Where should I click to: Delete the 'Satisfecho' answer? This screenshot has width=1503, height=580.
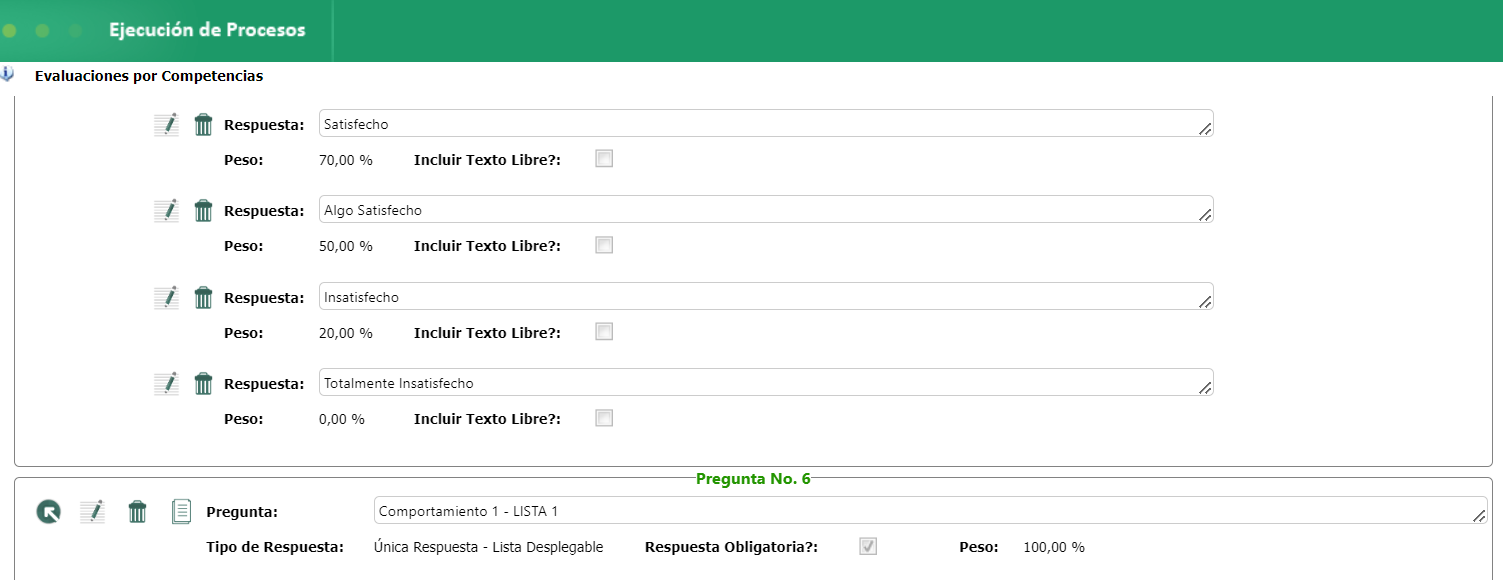pos(203,125)
